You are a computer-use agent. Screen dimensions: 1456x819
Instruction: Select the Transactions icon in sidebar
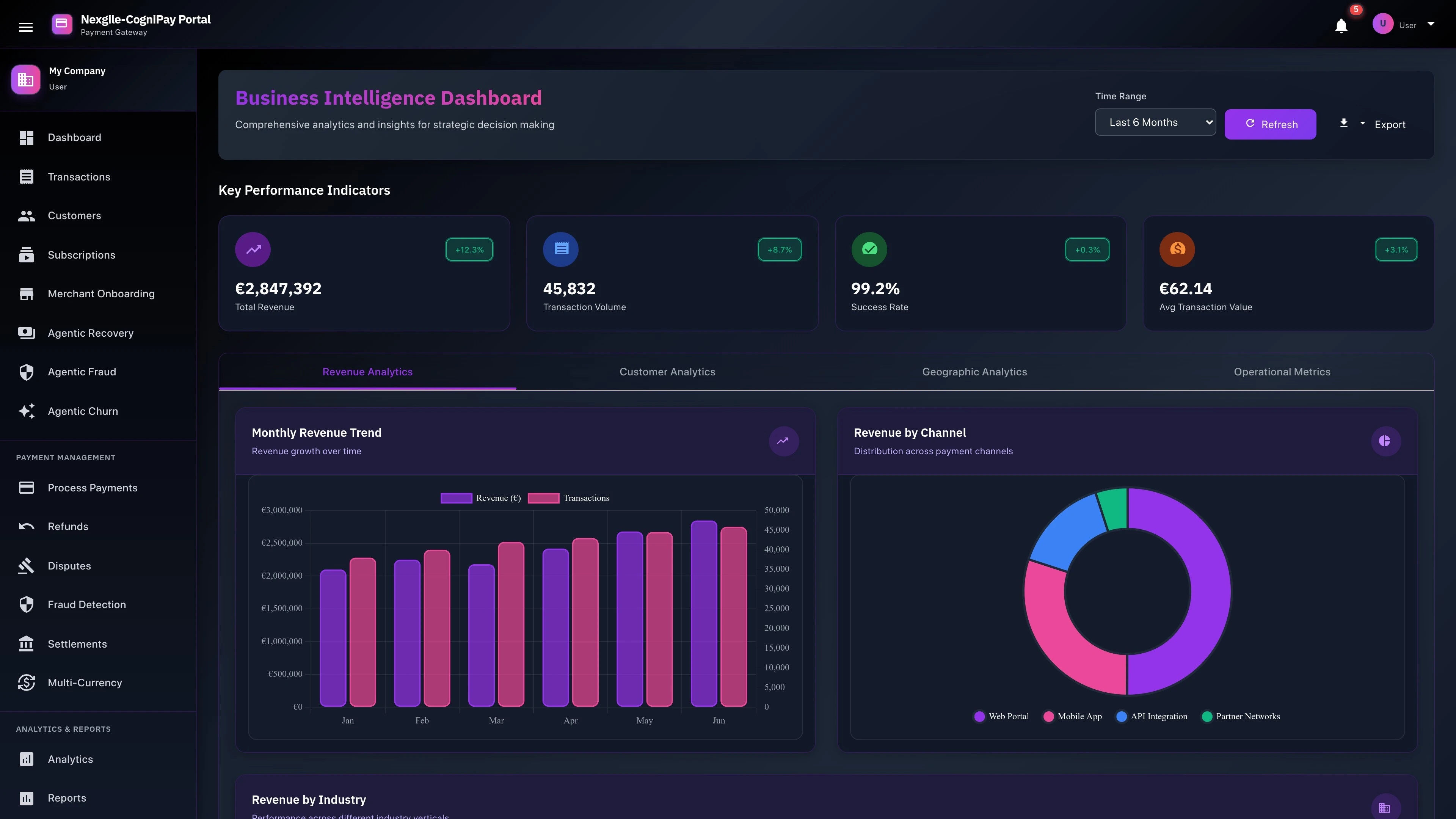(x=27, y=176)
